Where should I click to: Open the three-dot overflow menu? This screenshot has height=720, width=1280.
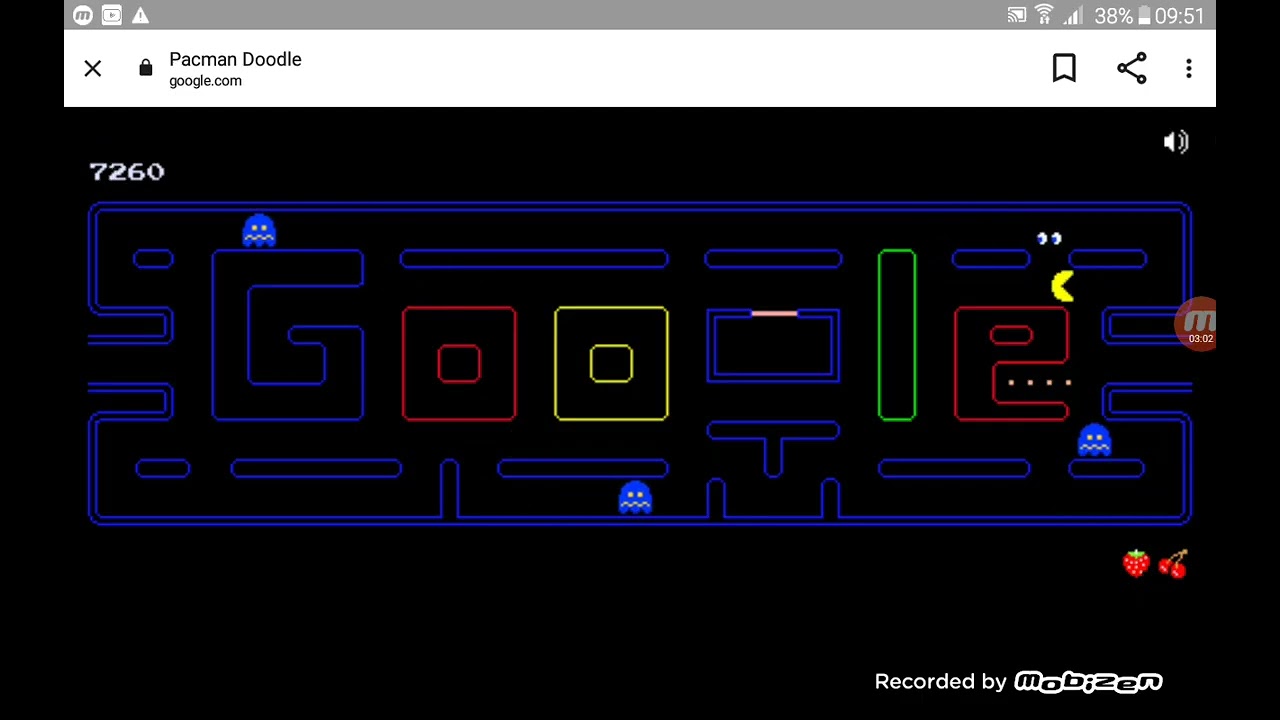(x=1189, y=68)
